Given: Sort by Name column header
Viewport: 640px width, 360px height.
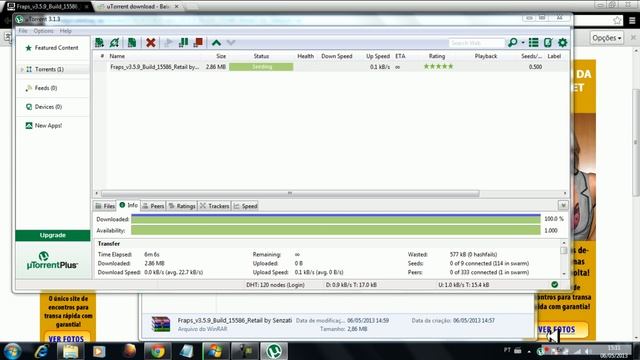Looking at the screenshot, I should [x=117, y=56].
